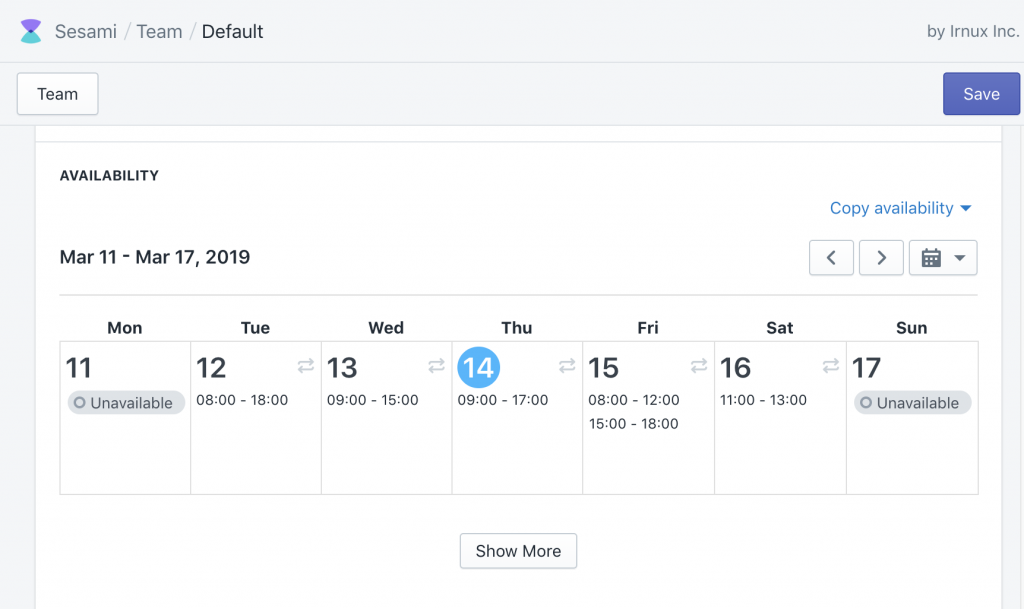Screen dimensions: 1024x609
Task: Open Copy availability dropdown
Action: [x=901, y=208]
